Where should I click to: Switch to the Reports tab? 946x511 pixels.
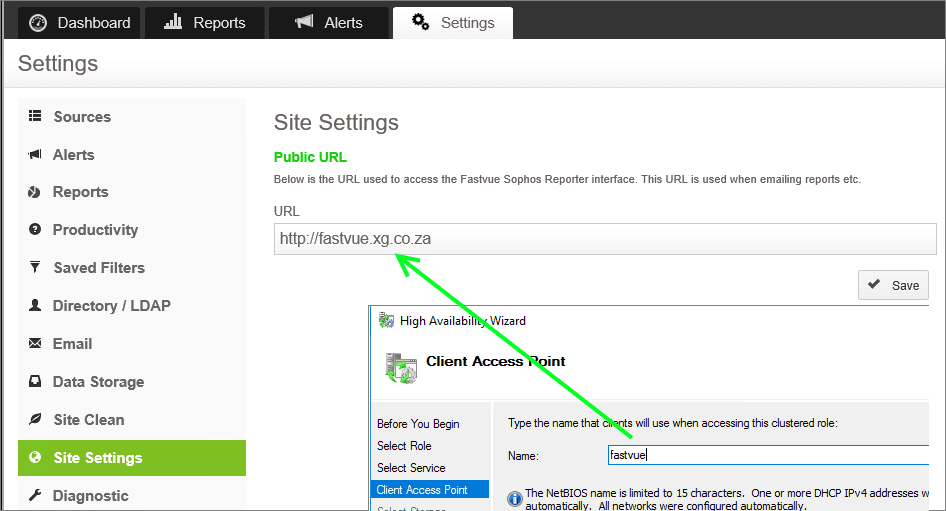tap(205, 23)
